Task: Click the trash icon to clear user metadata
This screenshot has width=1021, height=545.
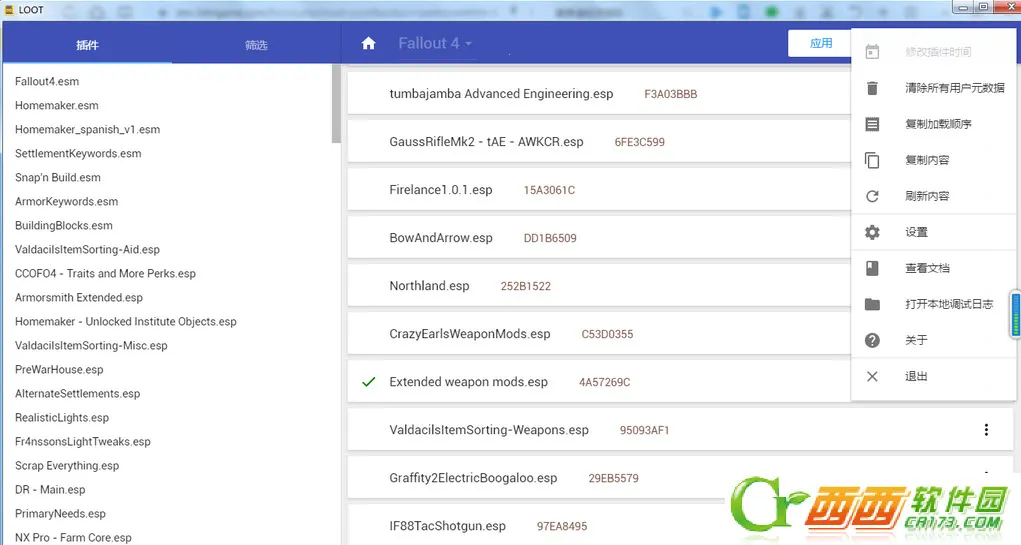Action: click(x=872, y=88)
